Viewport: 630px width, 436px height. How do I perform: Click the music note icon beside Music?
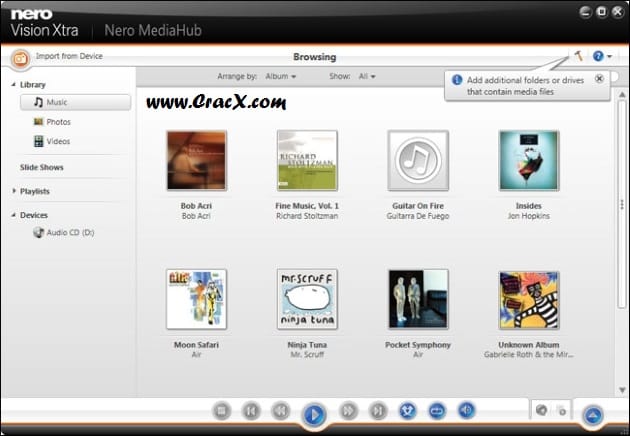click(x=38, y=102)
